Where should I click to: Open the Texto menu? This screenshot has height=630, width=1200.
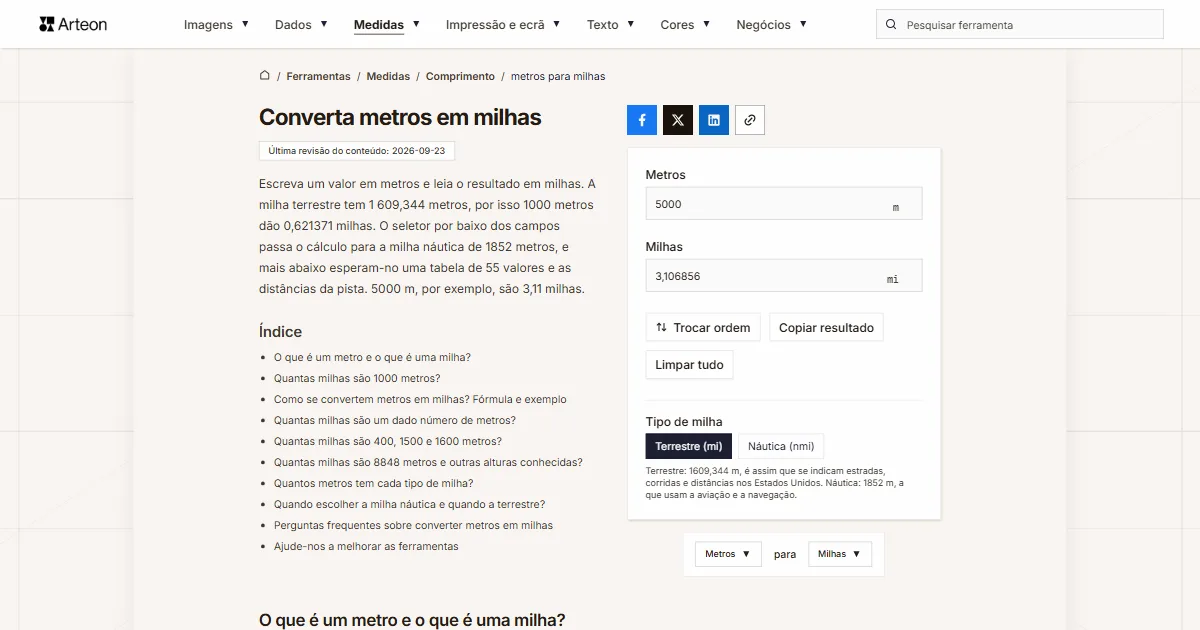[611, 24]
